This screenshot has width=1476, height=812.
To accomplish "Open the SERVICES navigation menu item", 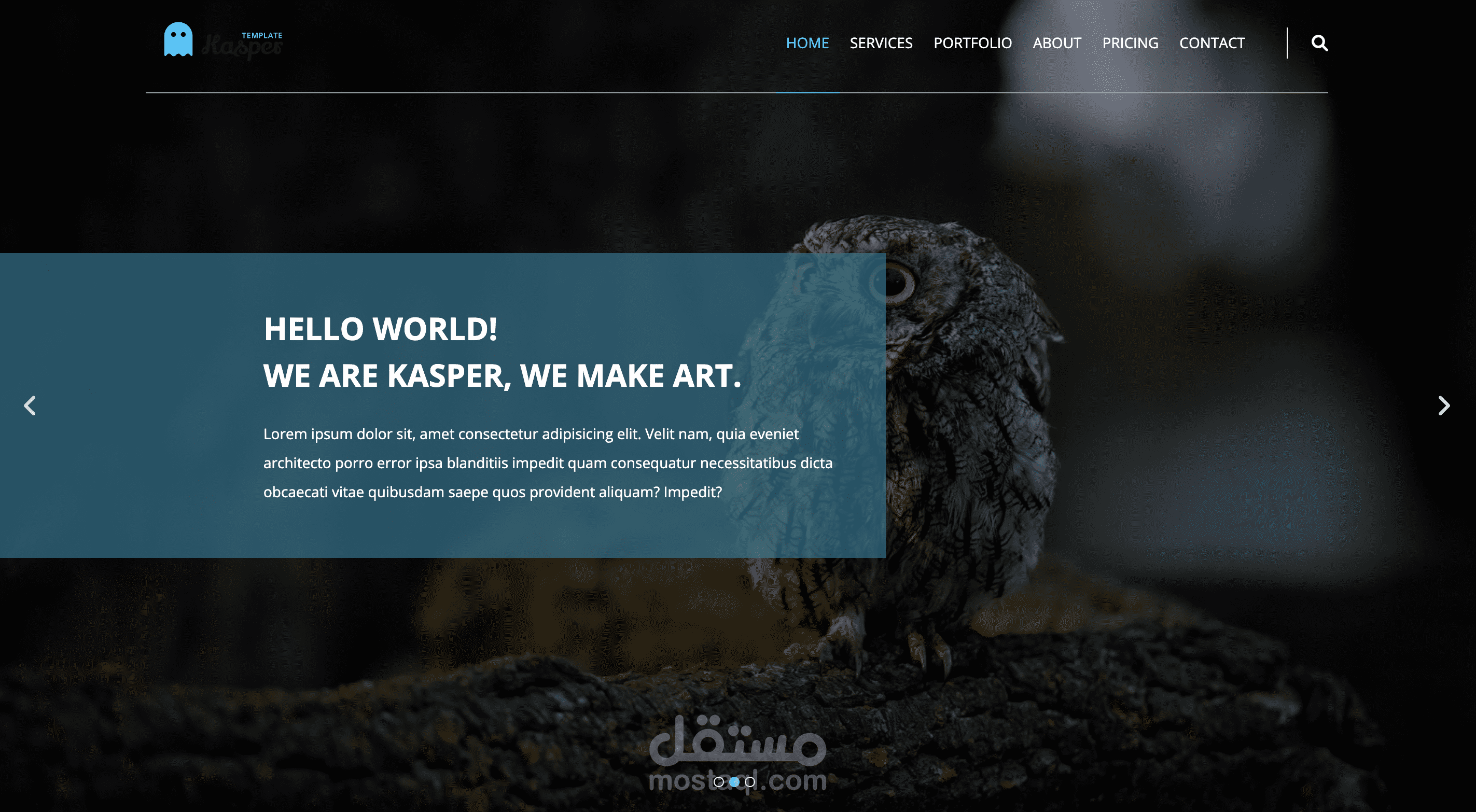I will pyautogui.click(x=880, y=42).
